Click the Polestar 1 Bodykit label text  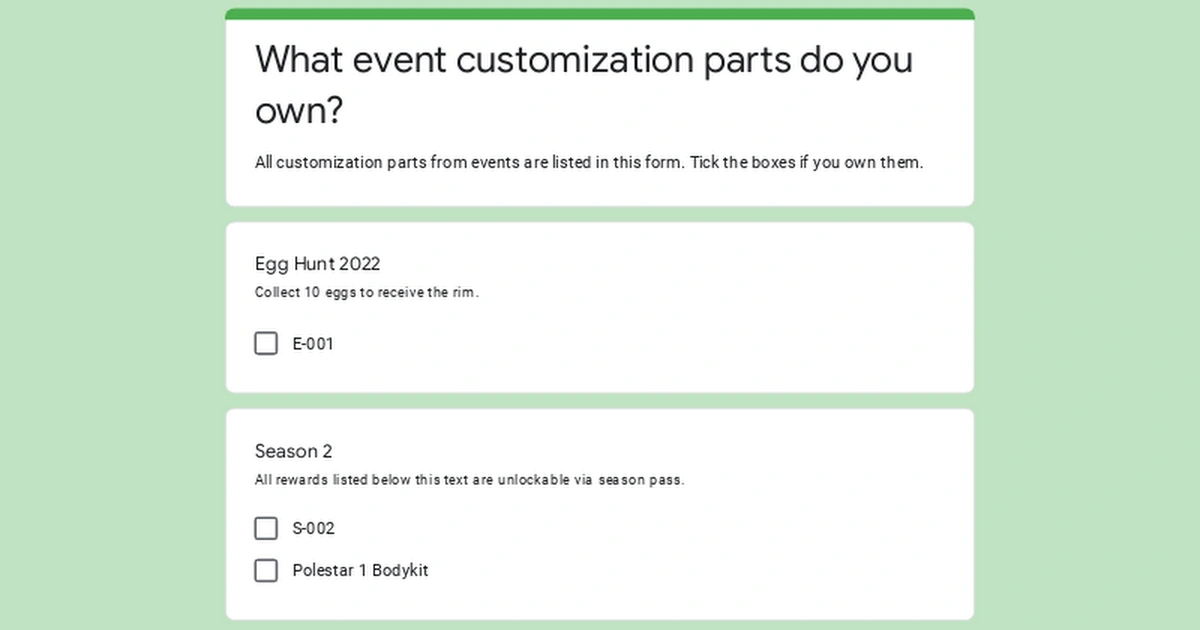click(x=360, y=570)
